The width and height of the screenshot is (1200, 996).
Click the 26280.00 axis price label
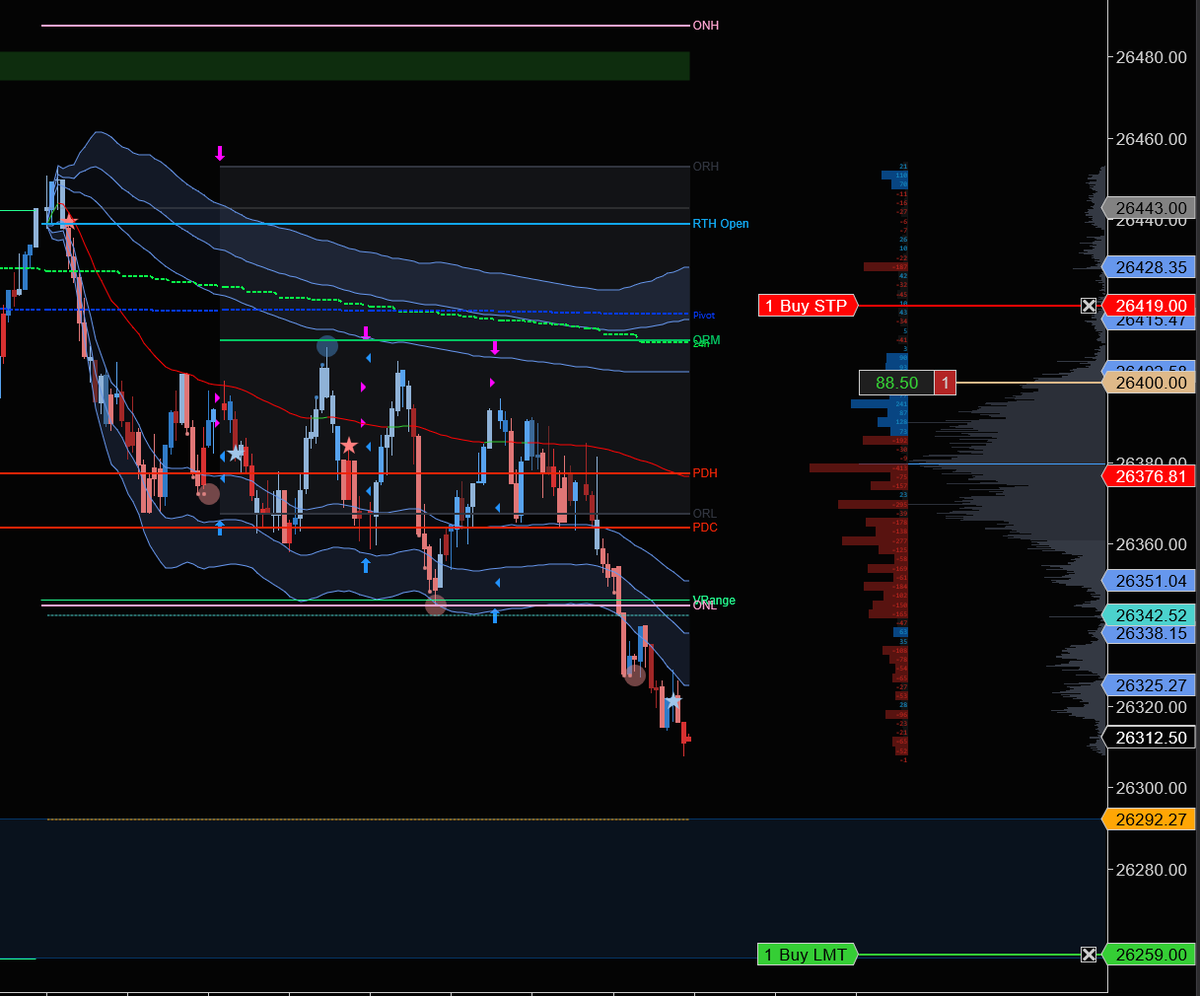coord(1150,869)
